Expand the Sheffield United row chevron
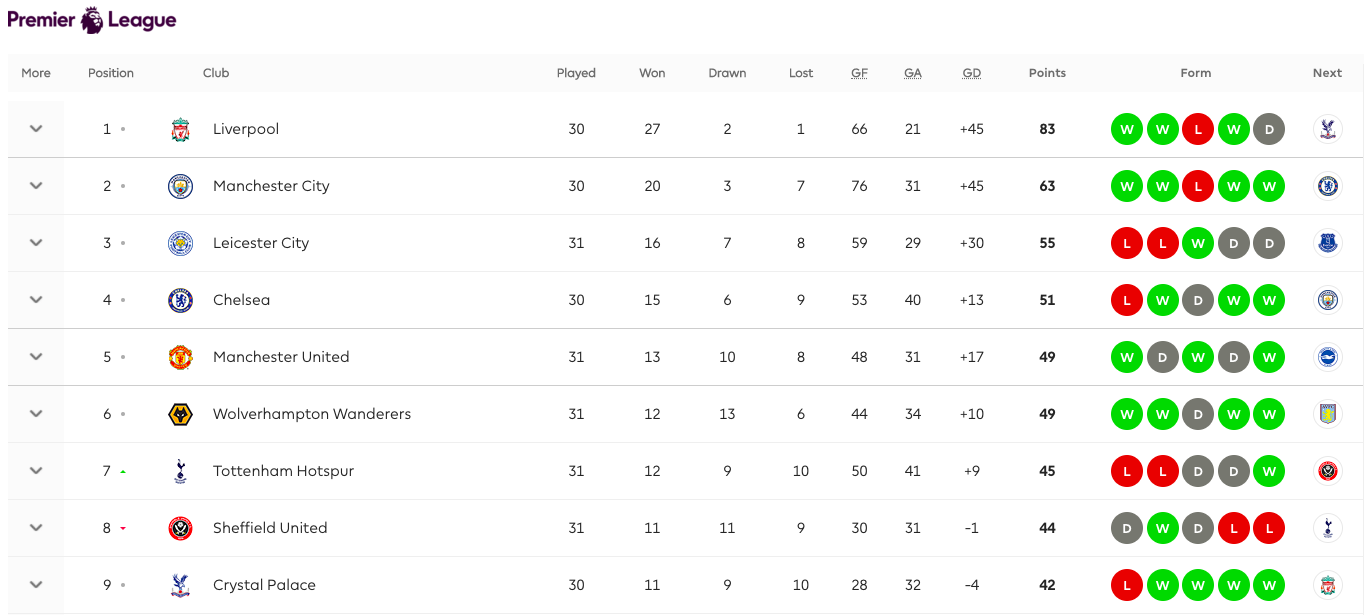Image resolution: width=1368 pixels, height=615 pixels. [36, 528]
